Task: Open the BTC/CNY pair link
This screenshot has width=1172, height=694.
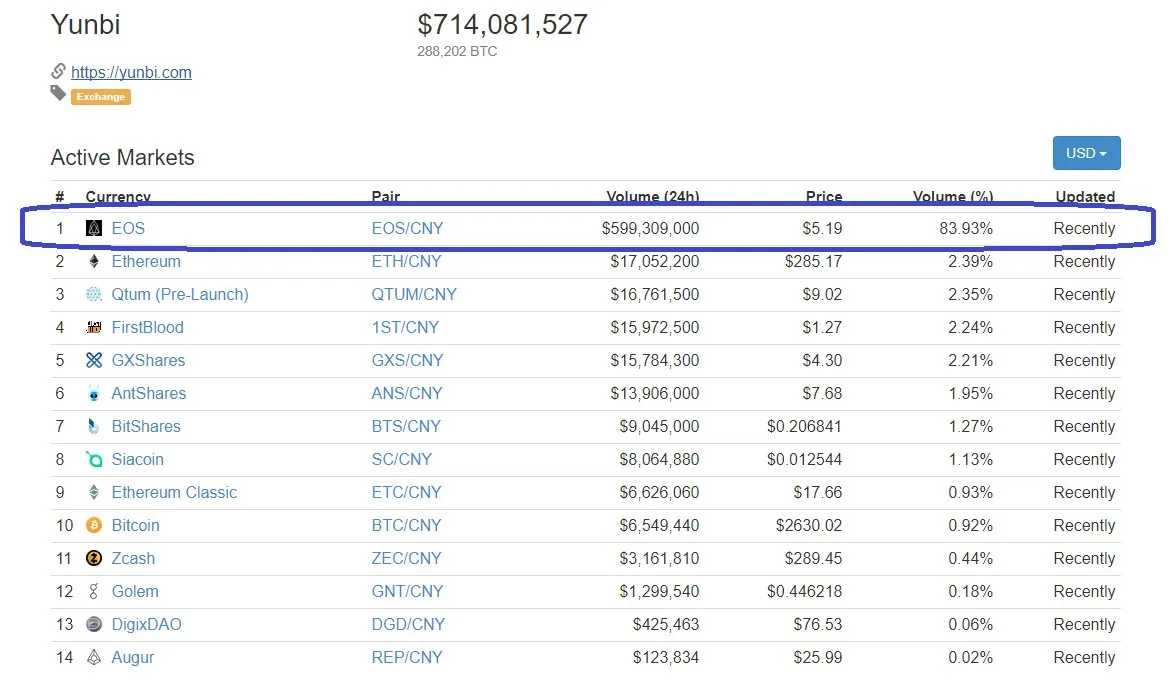Action: click(407, 525)
